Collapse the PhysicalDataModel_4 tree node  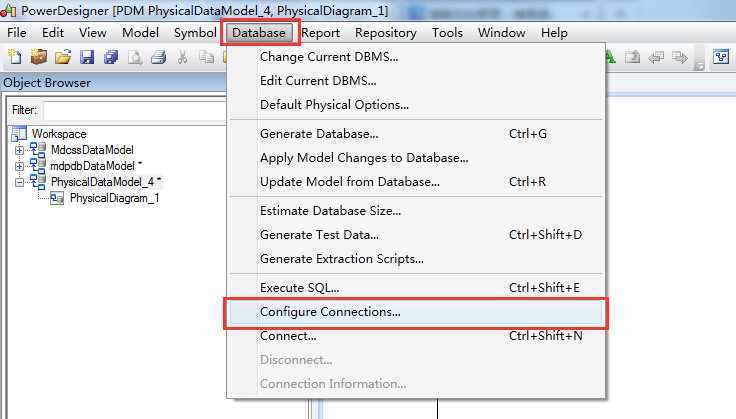click(19, 183)
